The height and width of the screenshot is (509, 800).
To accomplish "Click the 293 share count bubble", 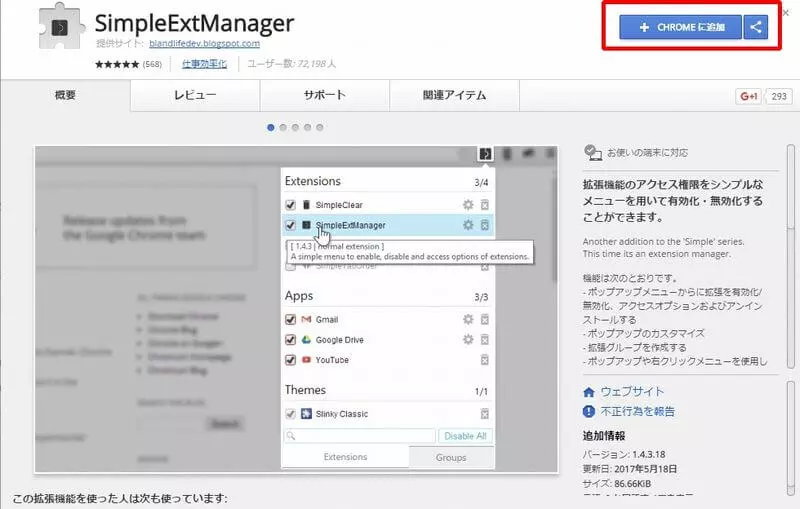I will point(779,96).
